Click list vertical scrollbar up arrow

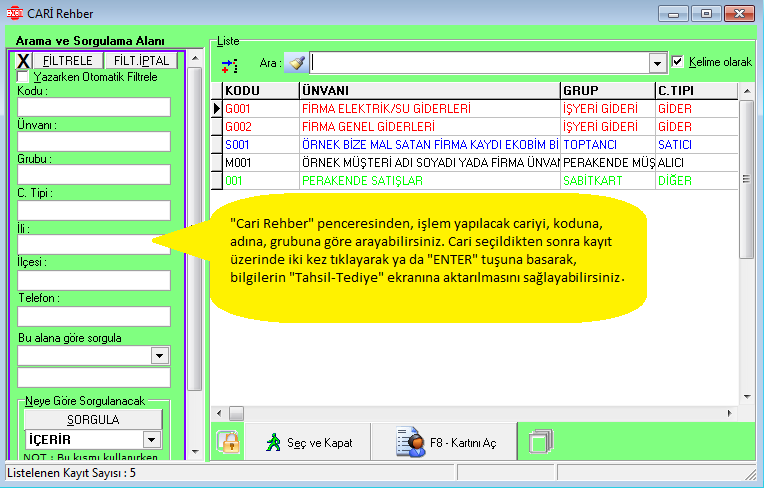pyautogui.click(x=746, y=91)
